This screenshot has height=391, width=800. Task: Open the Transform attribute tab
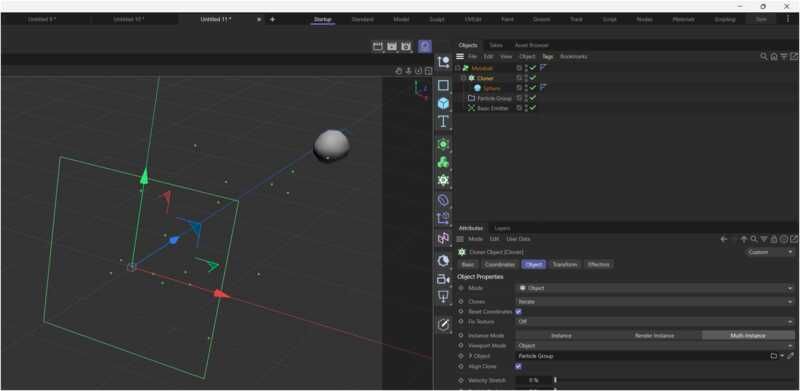point(564,264)
